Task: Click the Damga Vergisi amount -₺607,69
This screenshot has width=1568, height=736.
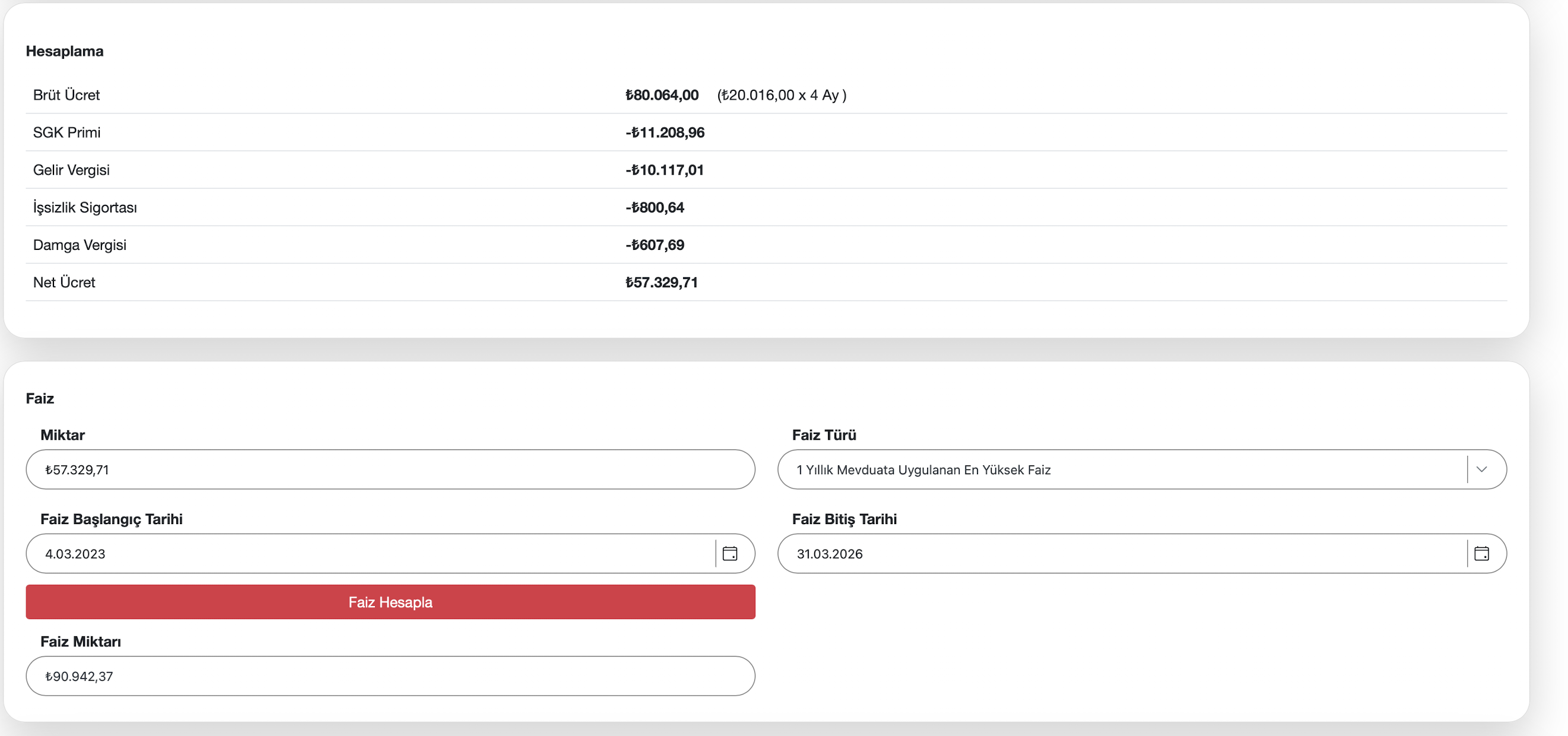Action: click(x=655, y=245)
